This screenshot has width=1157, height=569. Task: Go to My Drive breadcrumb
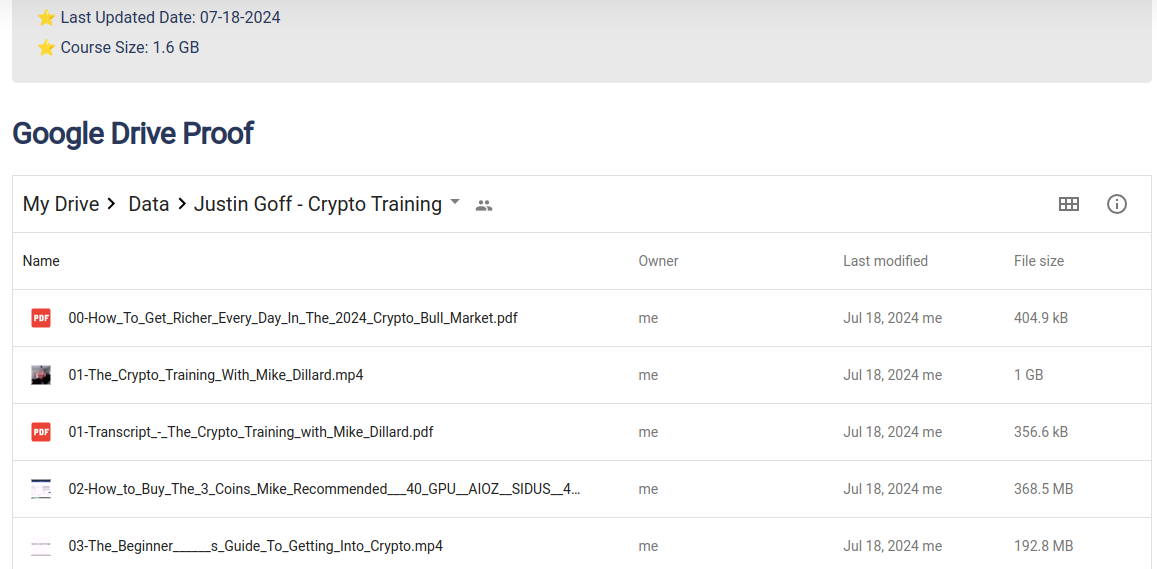(x=61, y=204)
